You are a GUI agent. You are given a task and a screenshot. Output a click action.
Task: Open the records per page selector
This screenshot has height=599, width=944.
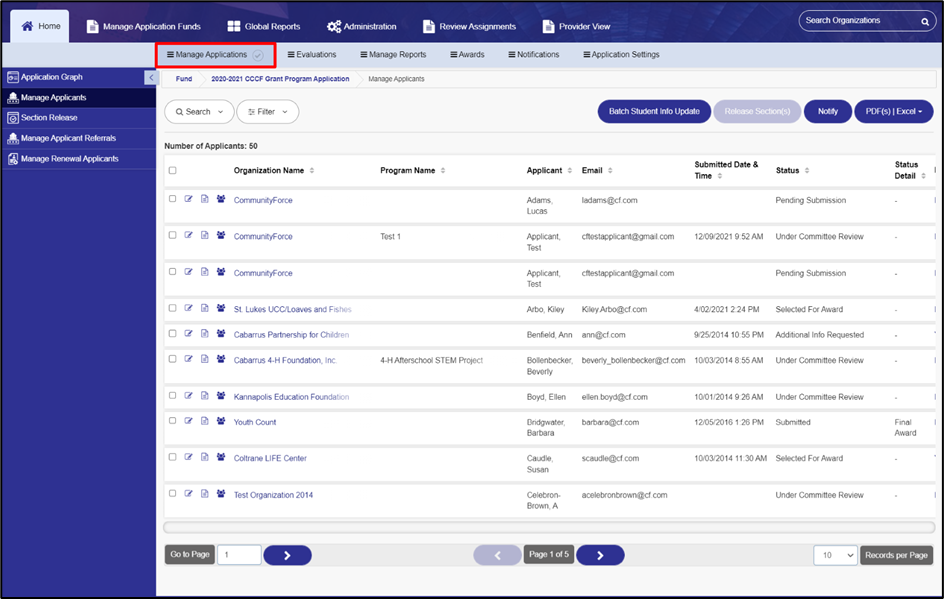coord(836,555)
